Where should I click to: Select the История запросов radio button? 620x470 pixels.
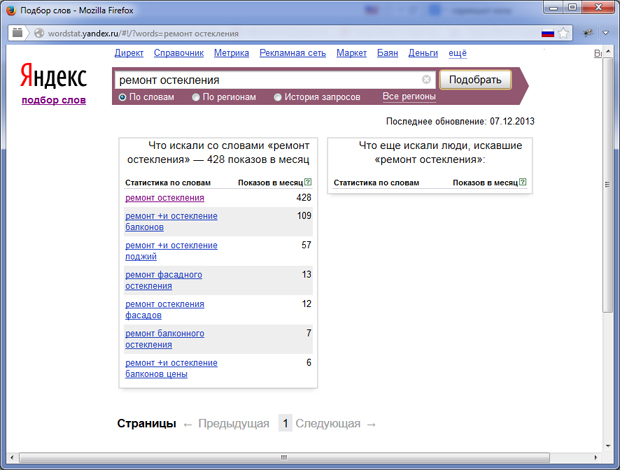(278, 97)
